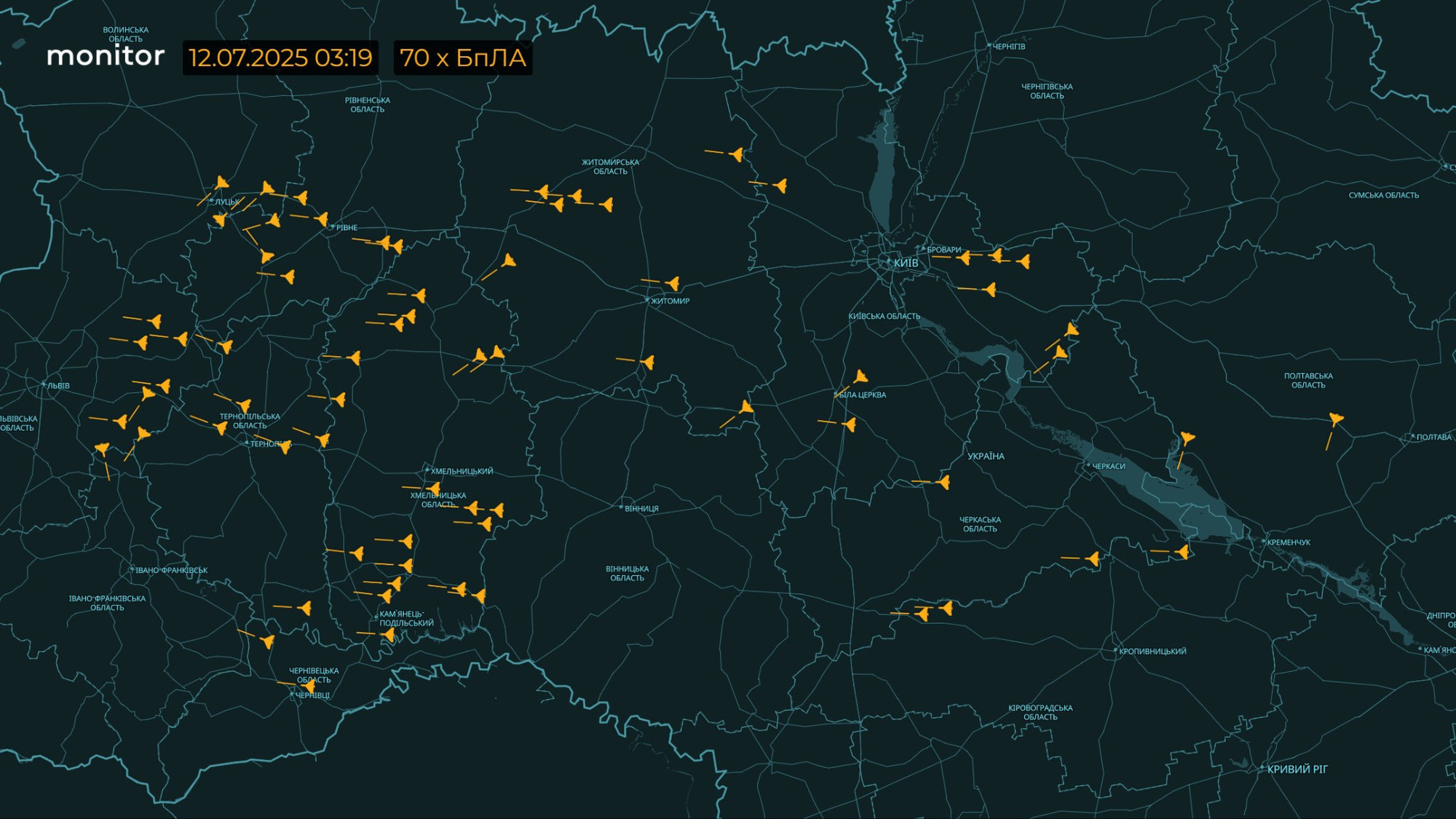This screenshot has width=1456, height=819.
Task: Select the drone marker nearest Полтава
Action: pyautogui.click(x=1336, y=419)
